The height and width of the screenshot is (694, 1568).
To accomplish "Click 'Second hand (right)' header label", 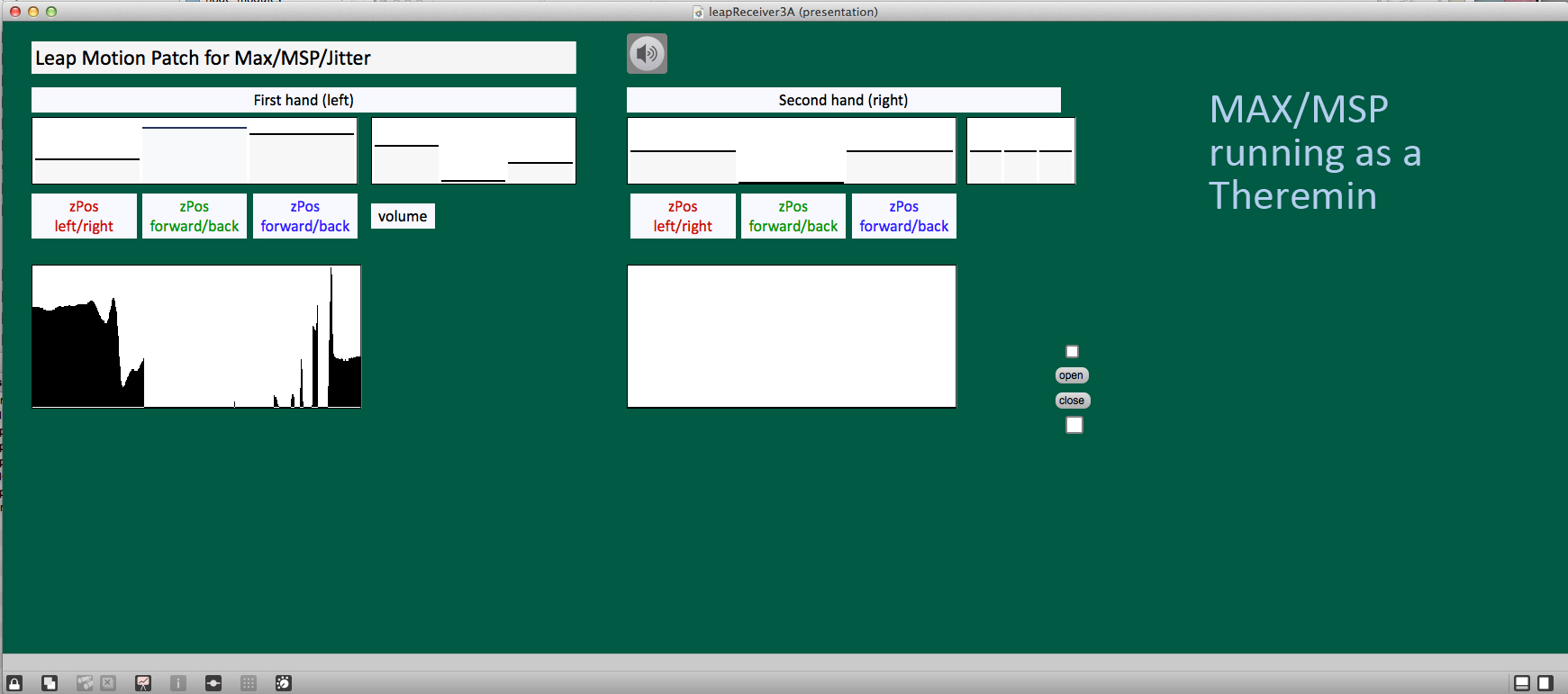I will pos(844,100).
